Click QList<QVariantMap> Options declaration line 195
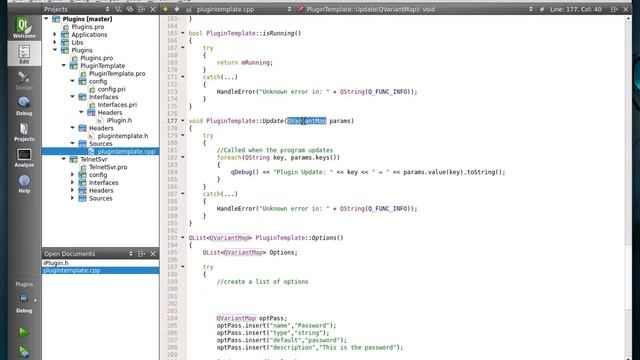The image size is (640, 360). tap(250, 252)
